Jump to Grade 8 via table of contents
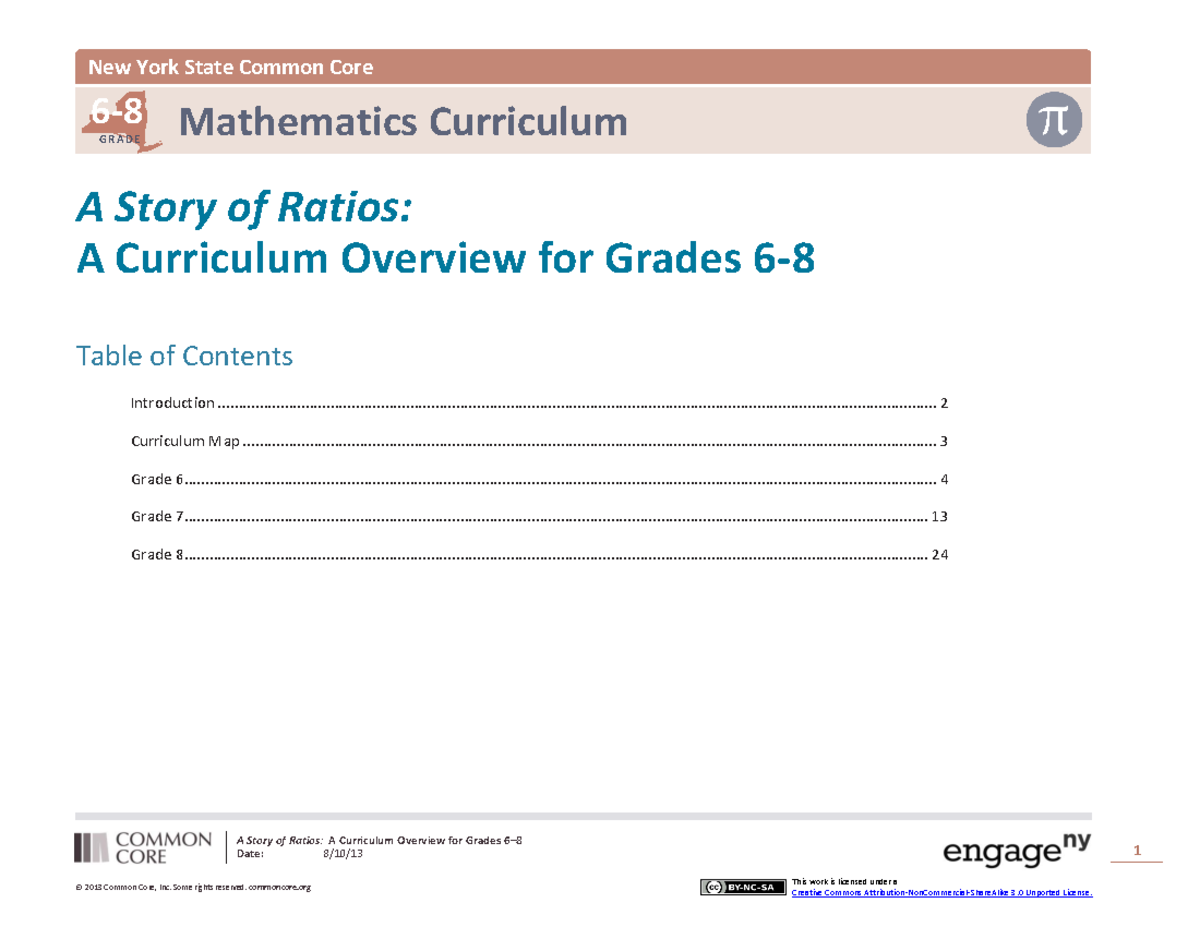Viewport: 1200px width, 927px height. pyautogui.click(x=156, y=554)
